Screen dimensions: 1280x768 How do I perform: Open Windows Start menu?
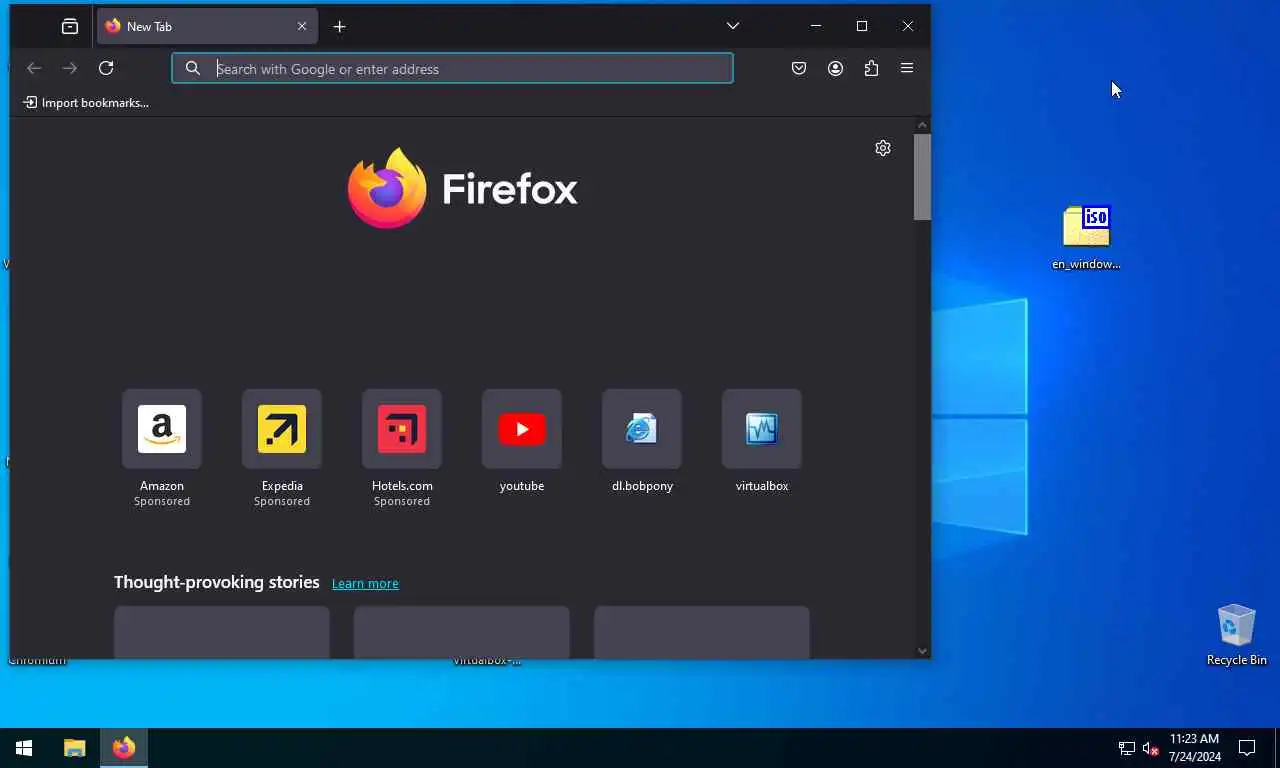[x=24, y=748]
